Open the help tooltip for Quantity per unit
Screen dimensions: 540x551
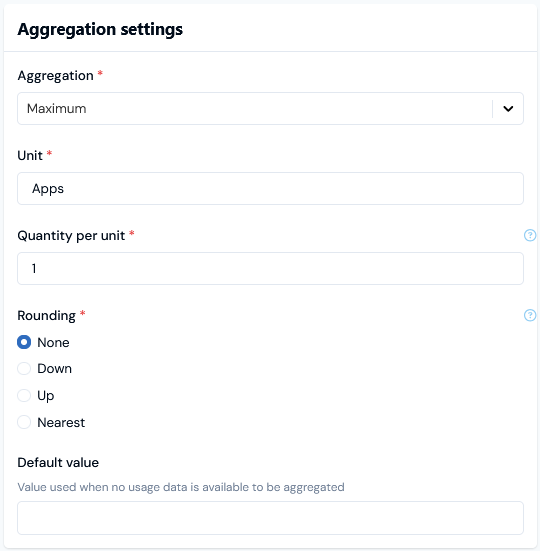point(530,235)
